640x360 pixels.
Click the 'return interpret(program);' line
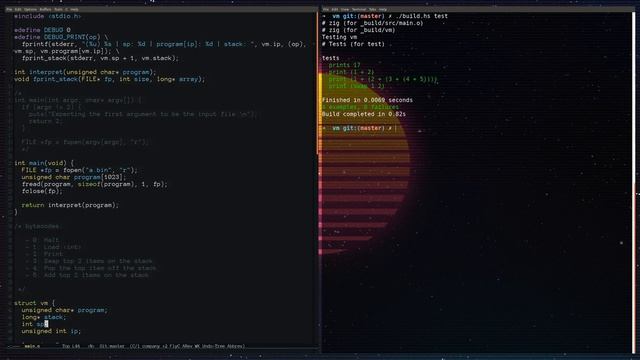70,205
